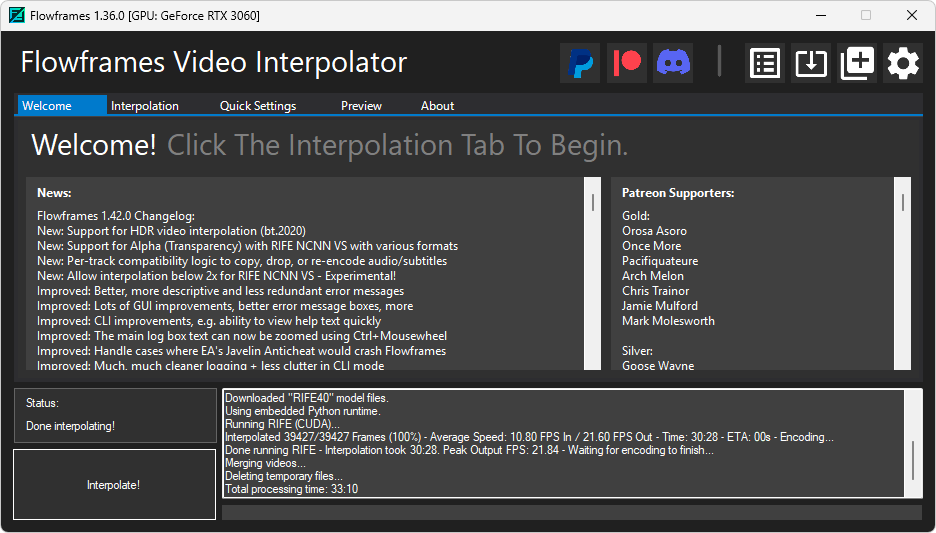This screenshot has height=533, width=936.
Task: Close the Flowframes window
Action: click(912, 16)
